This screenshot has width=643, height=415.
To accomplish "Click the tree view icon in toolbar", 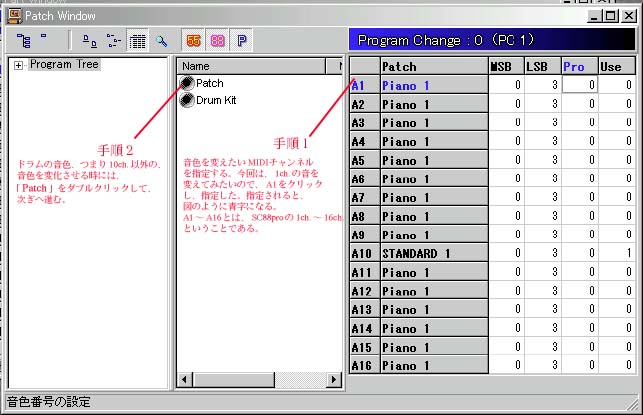I will pos(25,41).
